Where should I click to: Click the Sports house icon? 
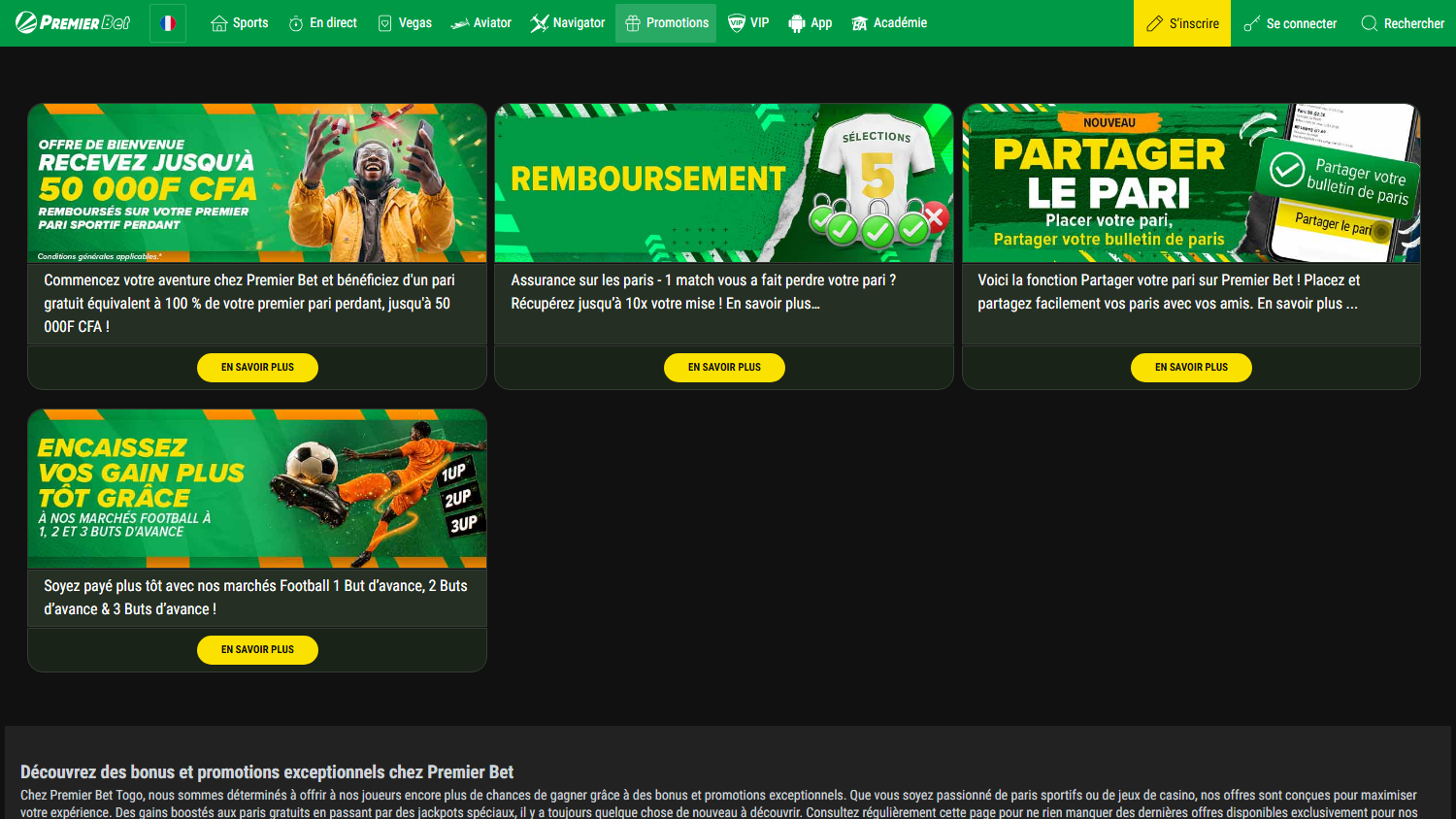pyautogui.click(x=219, y=23)
